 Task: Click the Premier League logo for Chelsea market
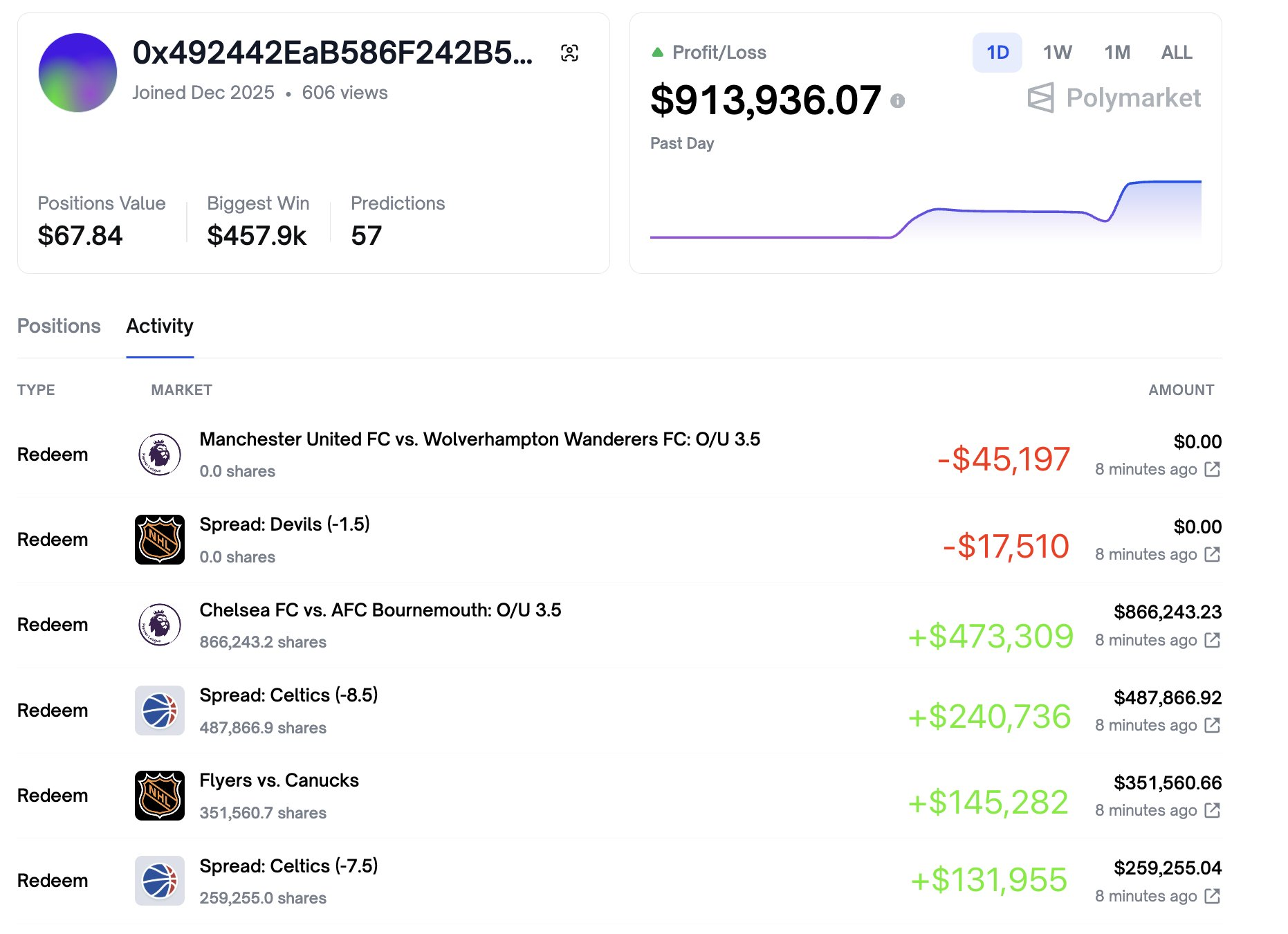(160, 625)
